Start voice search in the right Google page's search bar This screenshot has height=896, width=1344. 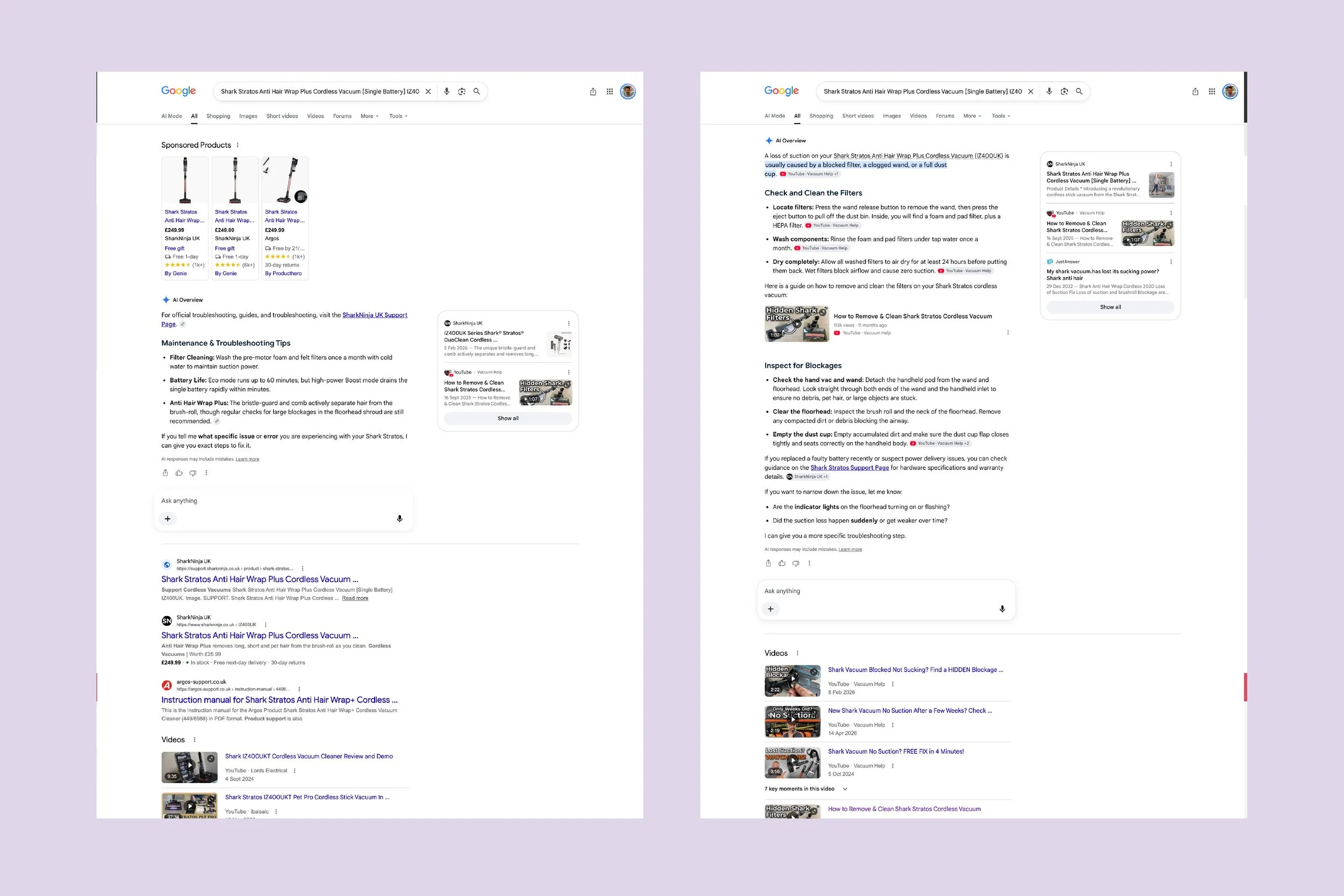click(1049, 91)
